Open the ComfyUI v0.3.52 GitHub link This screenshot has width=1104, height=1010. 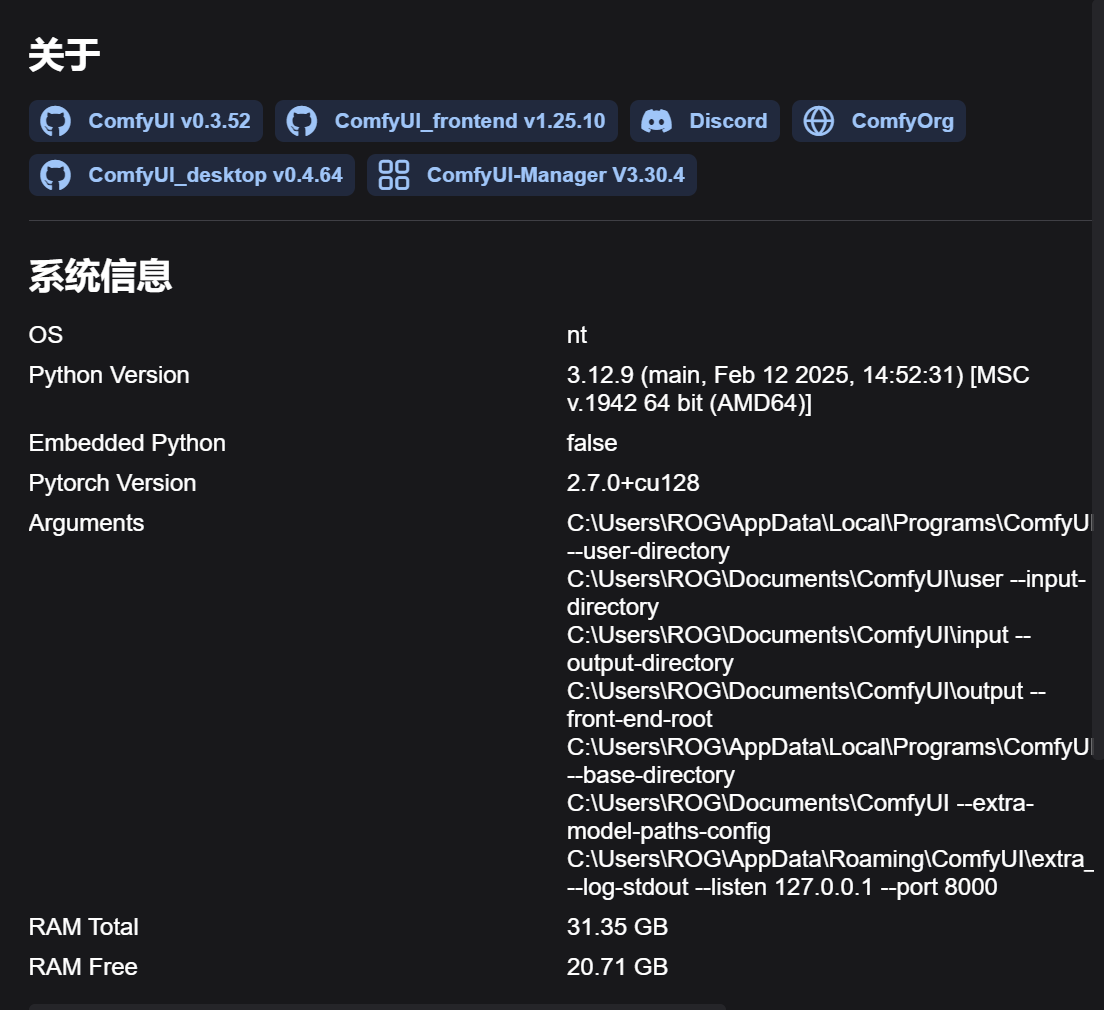(x=146, y=121)
